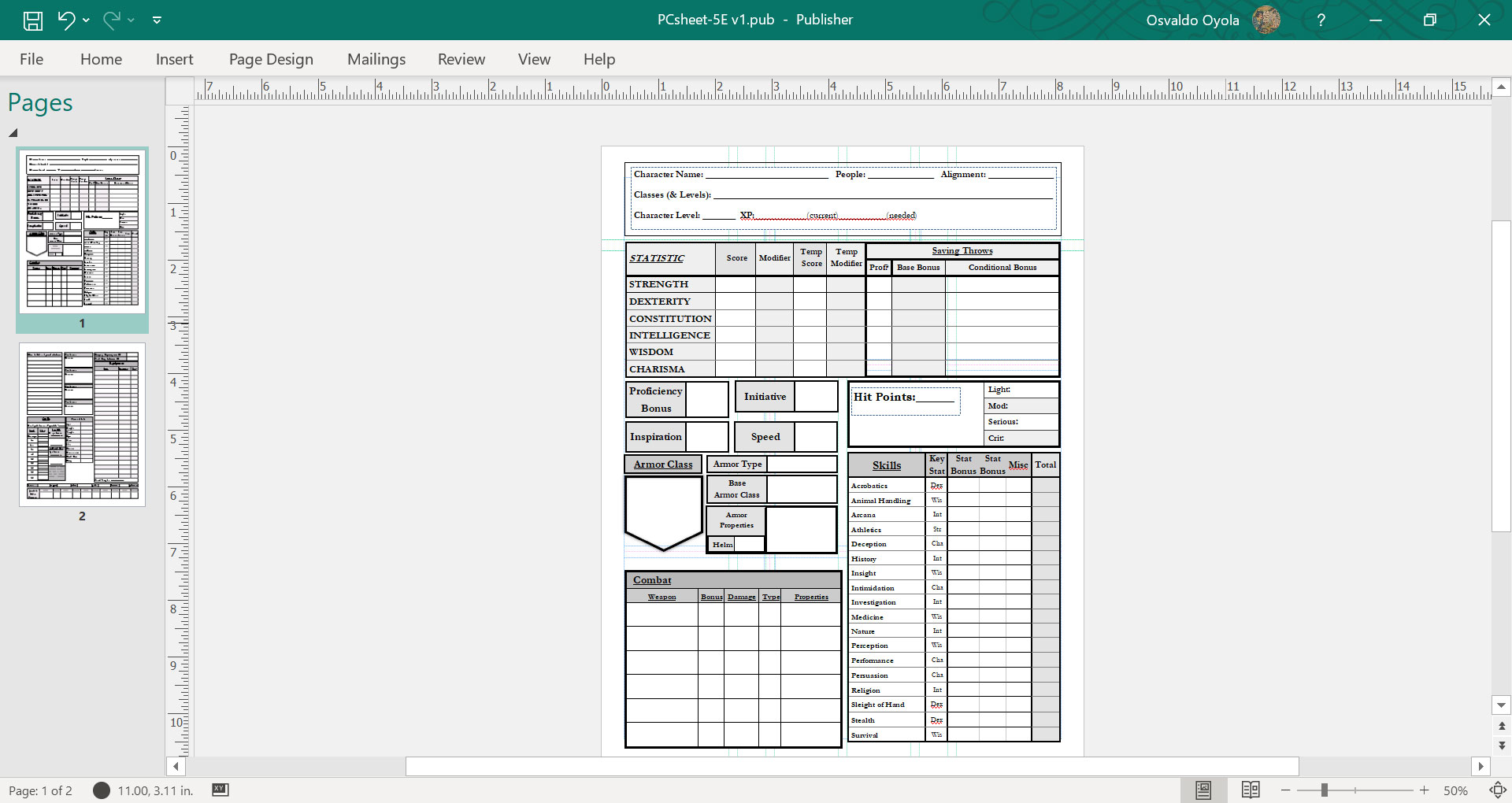Open the Customize Quick Access Toolbar menu
The width and height of the screenshot is (1512, 803).
click(157, 20)
